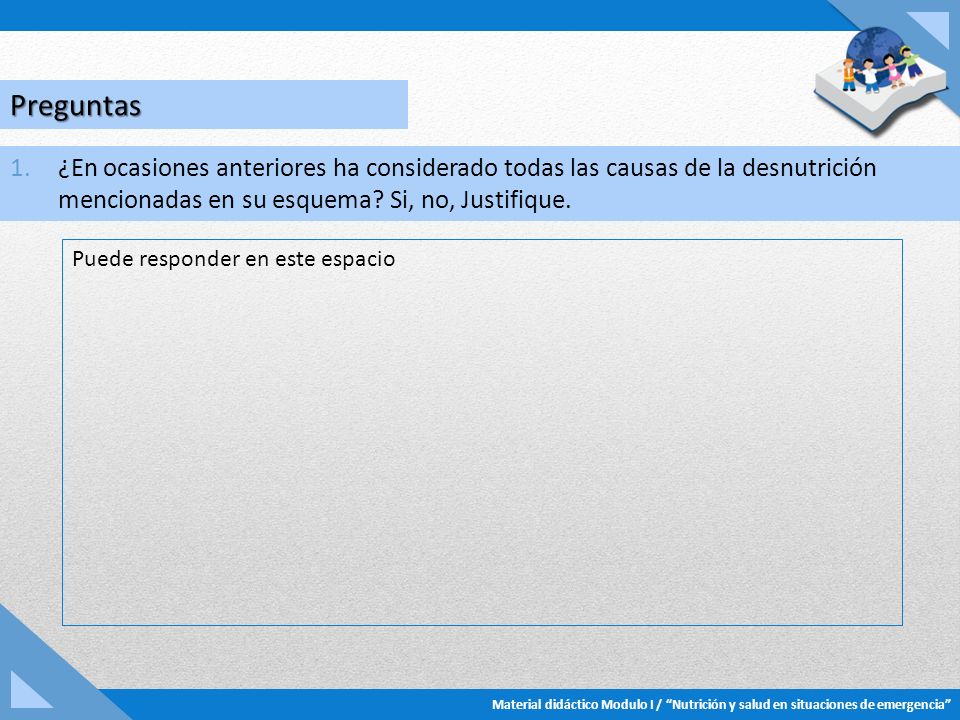Click the footer text "Material didáctico Modulo I"
Viewport: 960px width, 720px height.
click(x=573, y=704)
